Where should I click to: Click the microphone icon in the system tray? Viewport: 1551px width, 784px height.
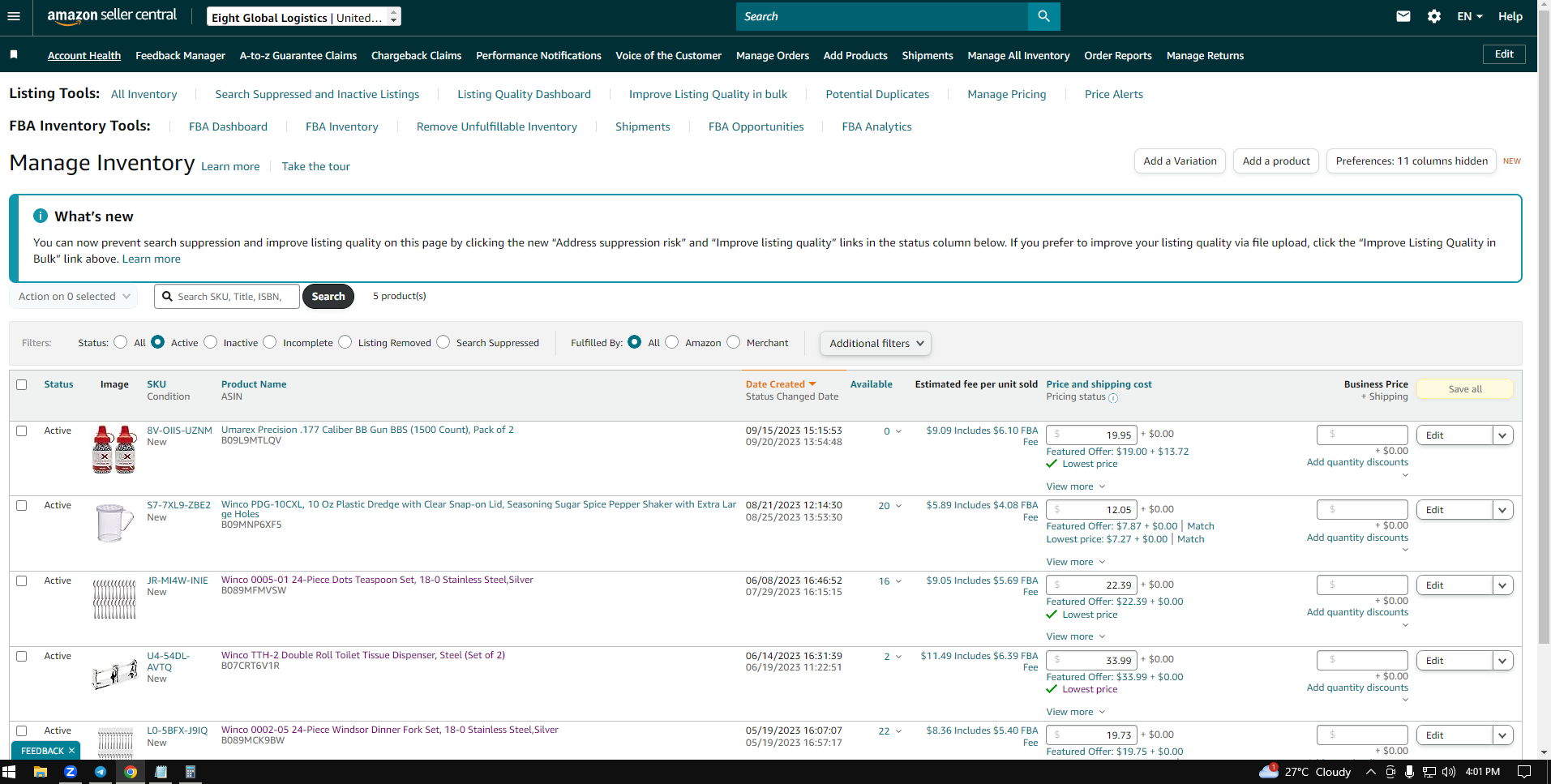[x=1410, y=772]
